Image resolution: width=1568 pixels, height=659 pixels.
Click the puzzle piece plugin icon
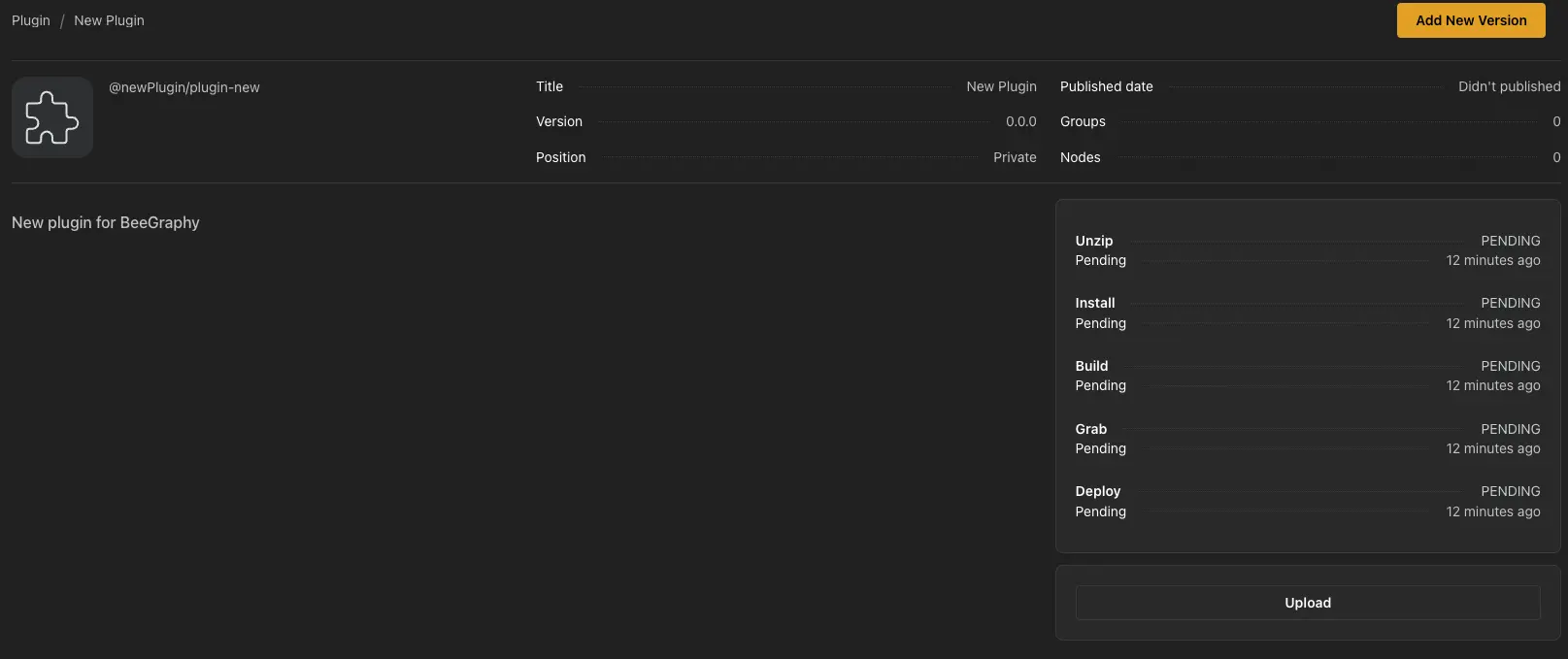coord(52,117)
